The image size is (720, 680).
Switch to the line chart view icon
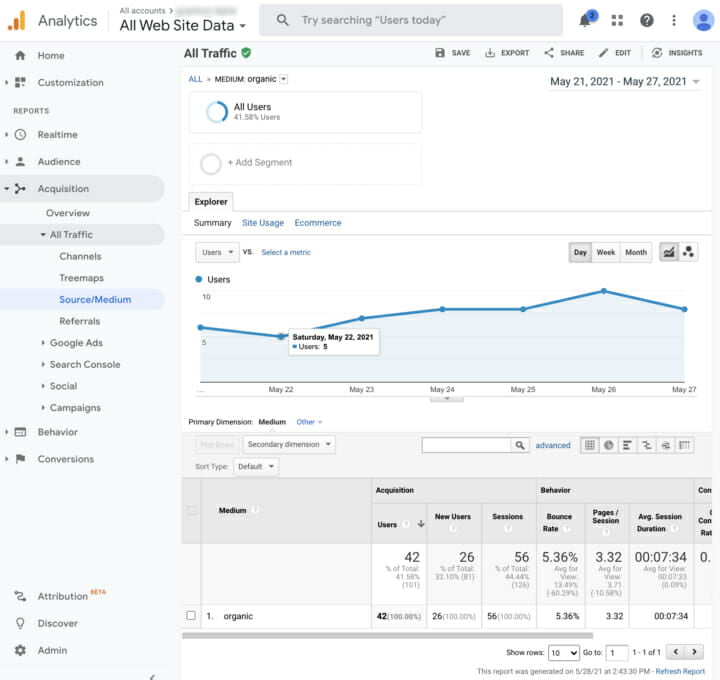669,252
